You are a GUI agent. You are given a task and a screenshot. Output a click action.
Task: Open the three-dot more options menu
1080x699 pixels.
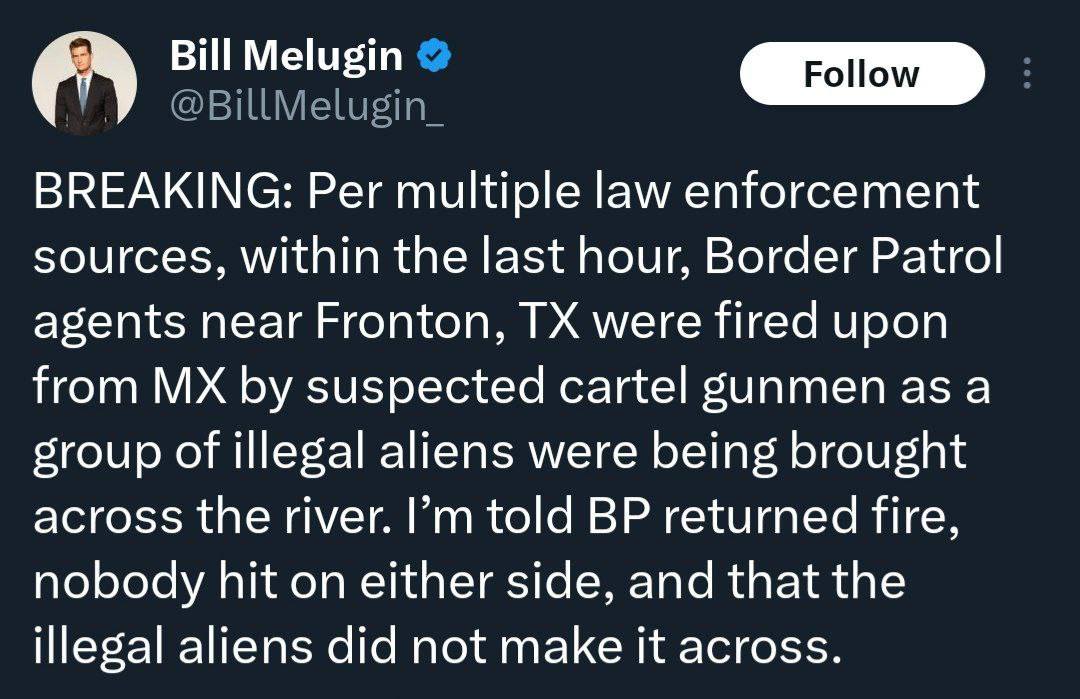(x=1027, y=74)
